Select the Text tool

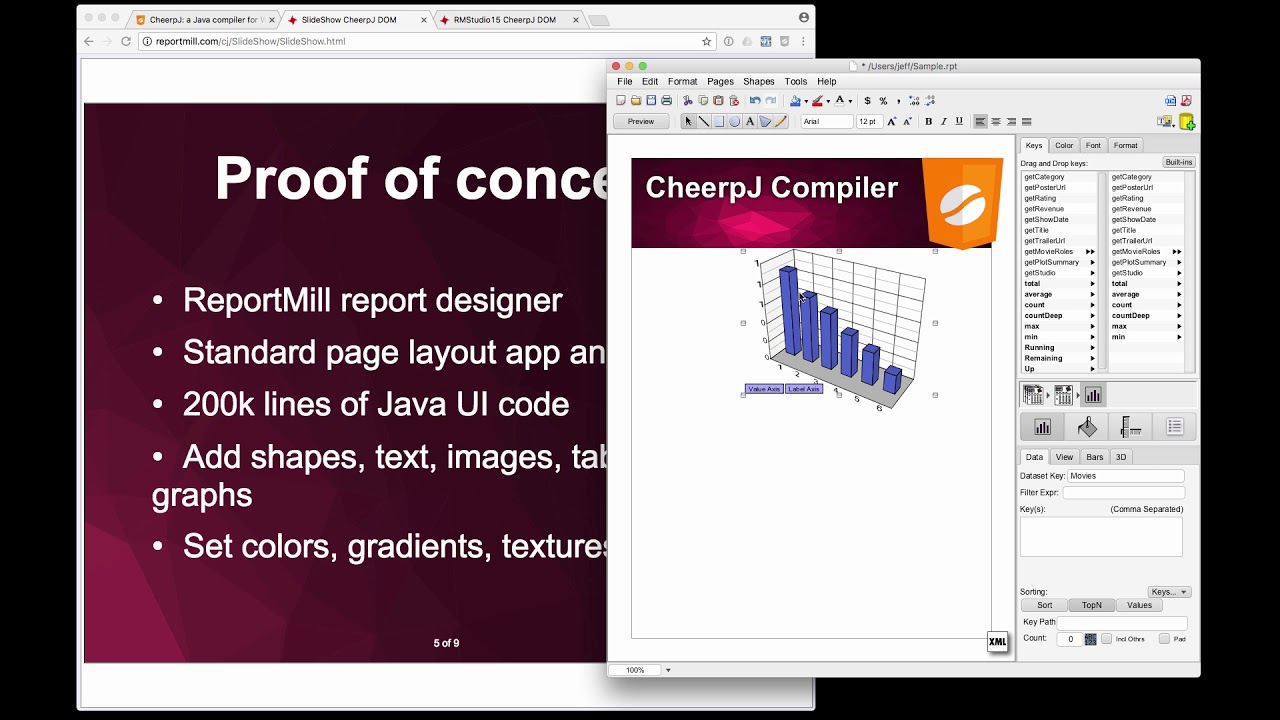(750, 121)
